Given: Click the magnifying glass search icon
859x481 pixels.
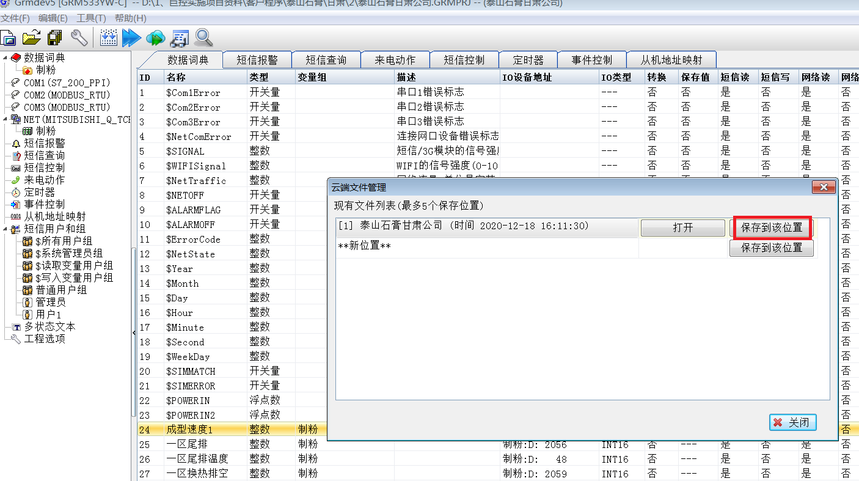Looking at the screenshot, I should point(204,38).
